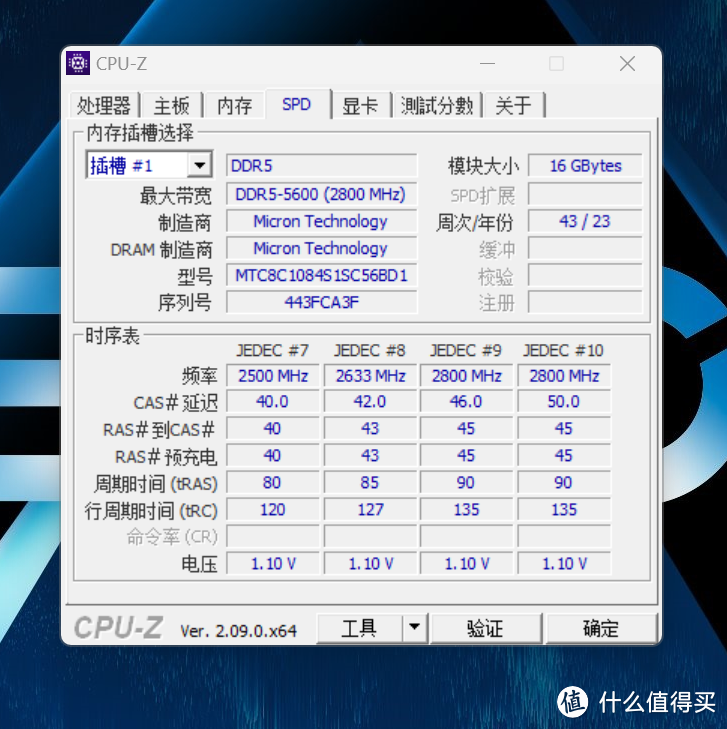This screenshot has width=727, height=729.
Task: Open the 内存 tab
Action: [235, 106]
